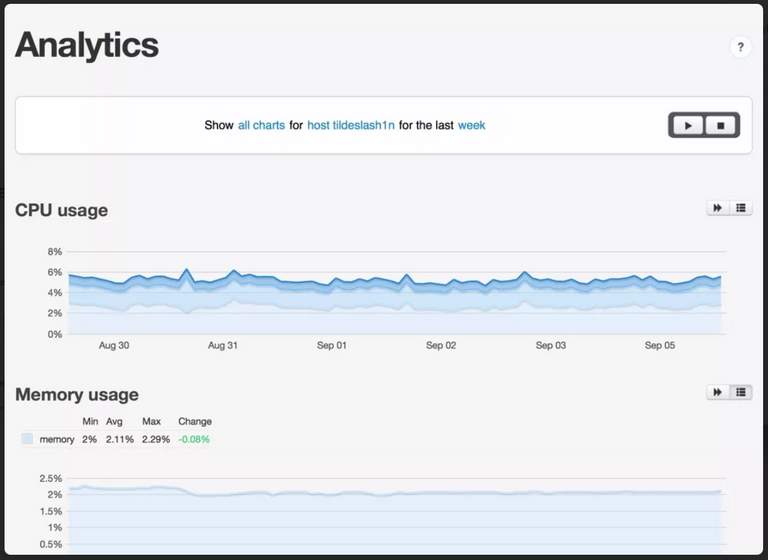Click Aug 31 on the CPU chart axis

pyautogui.click(x=222, y=345)
